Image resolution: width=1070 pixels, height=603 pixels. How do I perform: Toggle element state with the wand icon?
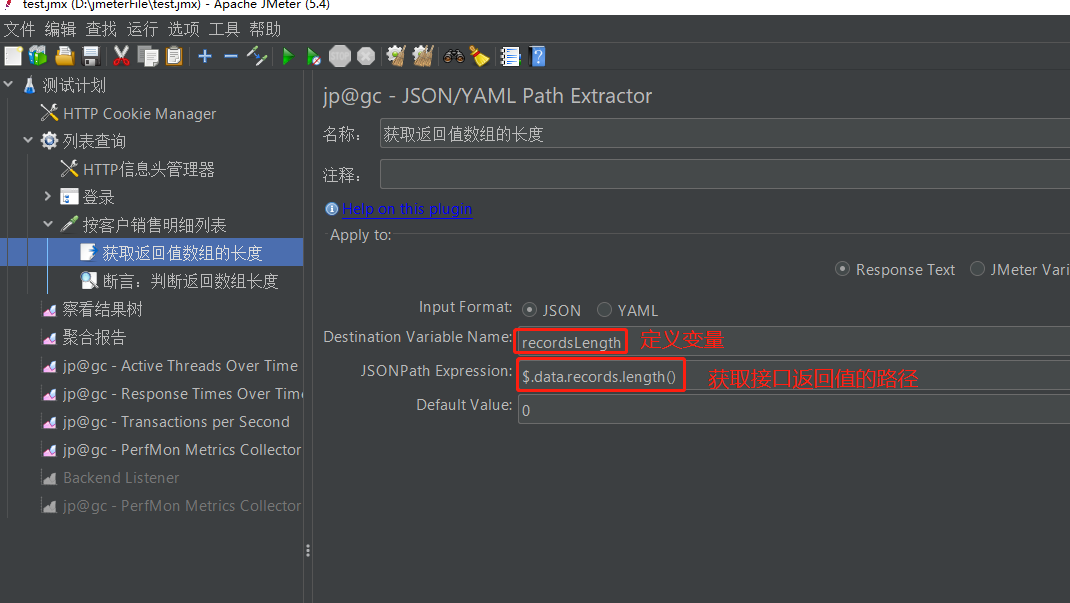coord(257,56)
